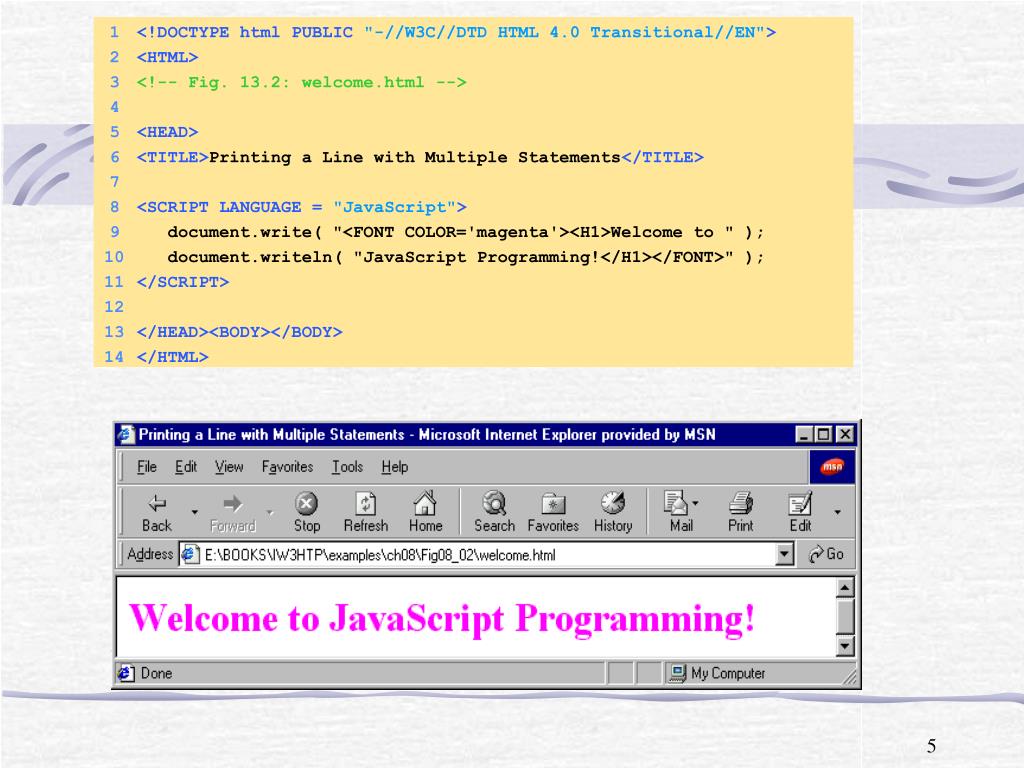
Task: Go to the Home page icon
Action: [x=425, y=503]
